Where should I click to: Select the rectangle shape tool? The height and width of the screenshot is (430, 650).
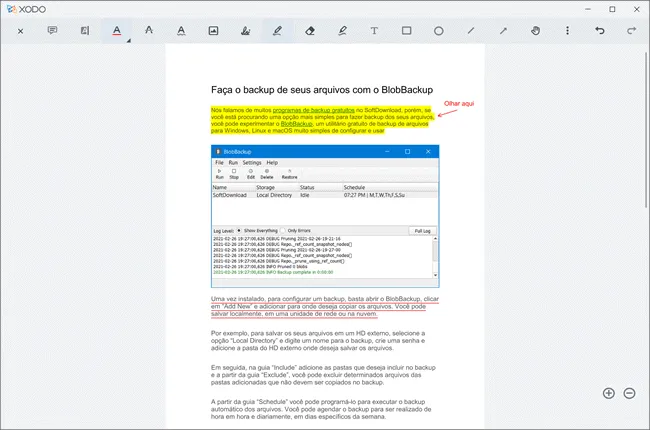(x=407, y=31)
